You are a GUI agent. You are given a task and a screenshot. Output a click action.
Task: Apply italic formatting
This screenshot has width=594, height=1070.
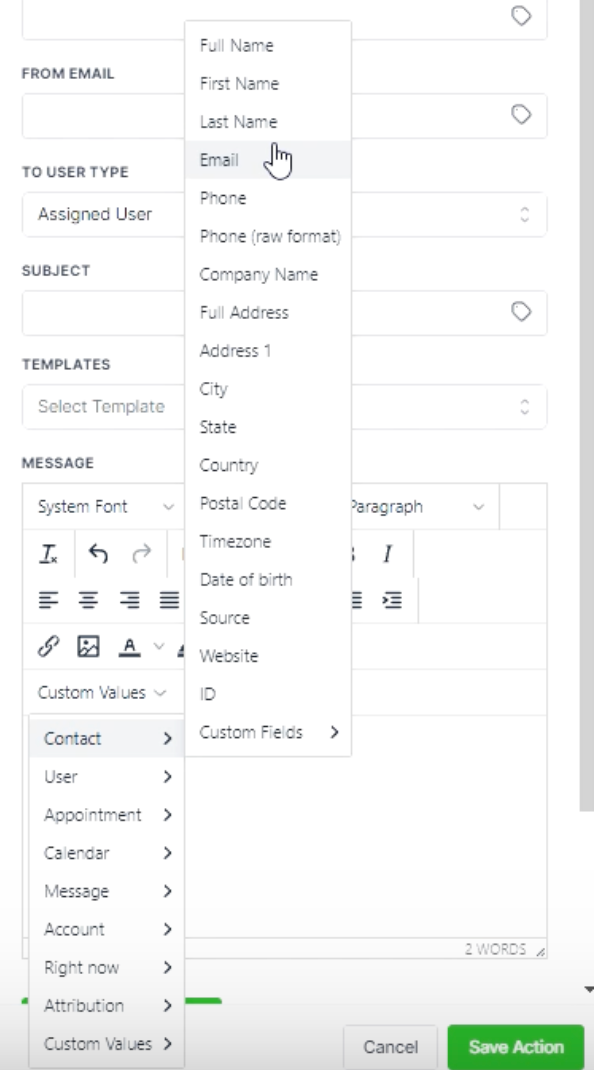click(388, 553)
